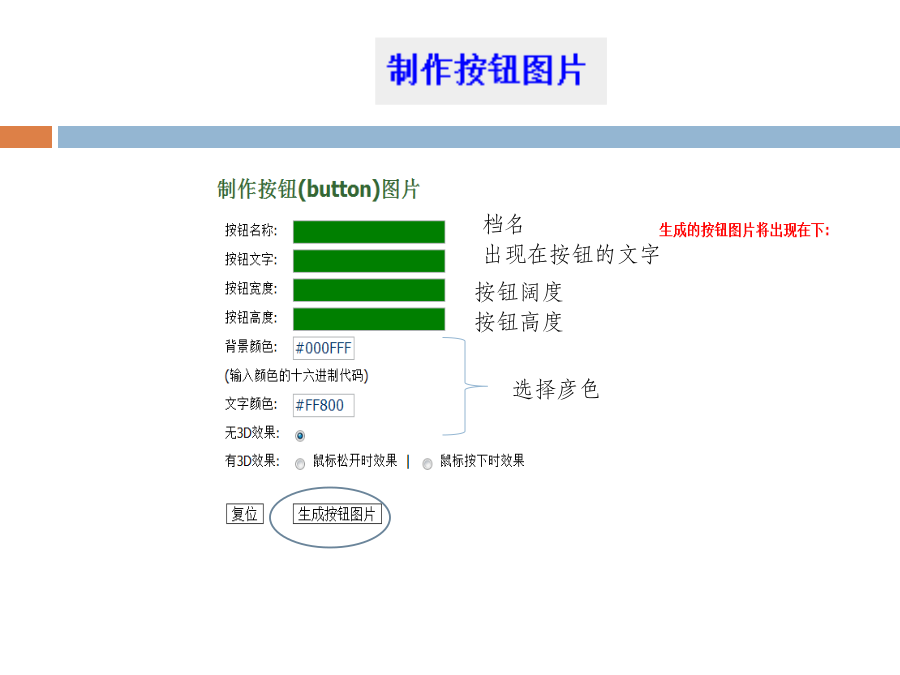Click the 制作按钮图片 title text

[486, 71]
